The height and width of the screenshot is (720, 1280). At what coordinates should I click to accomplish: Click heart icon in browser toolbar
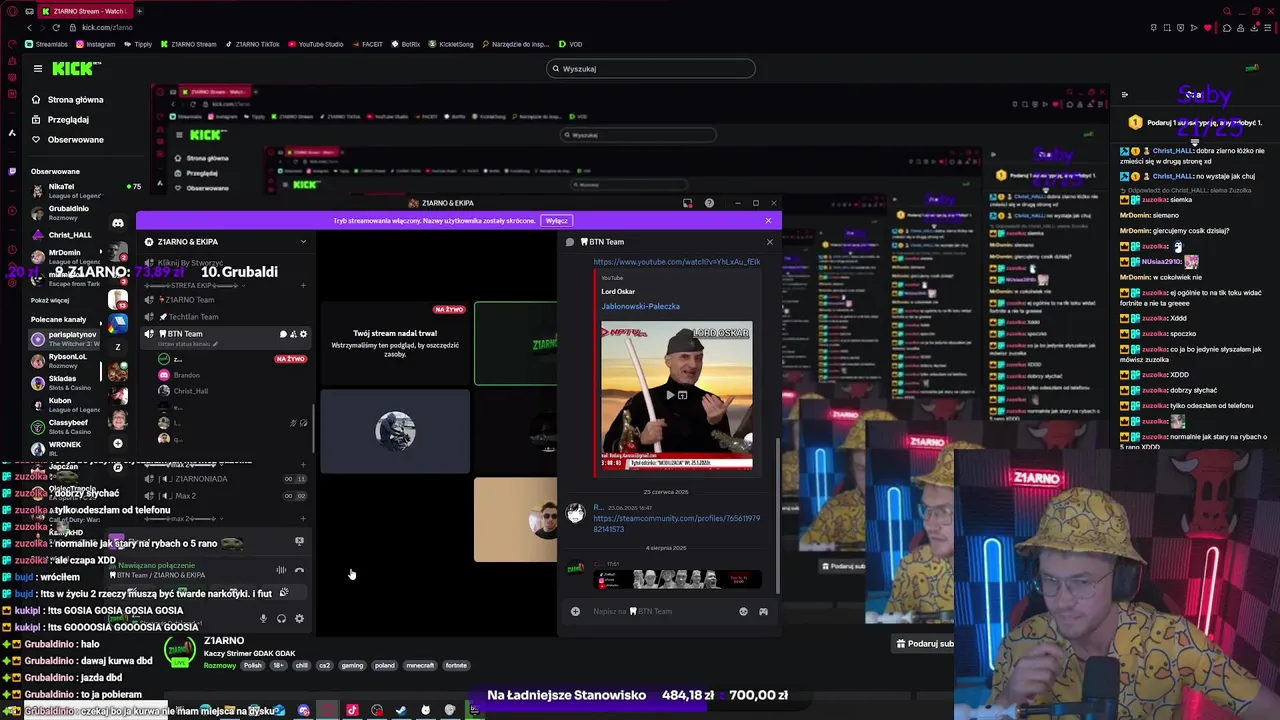click(x=1208, y=27)
